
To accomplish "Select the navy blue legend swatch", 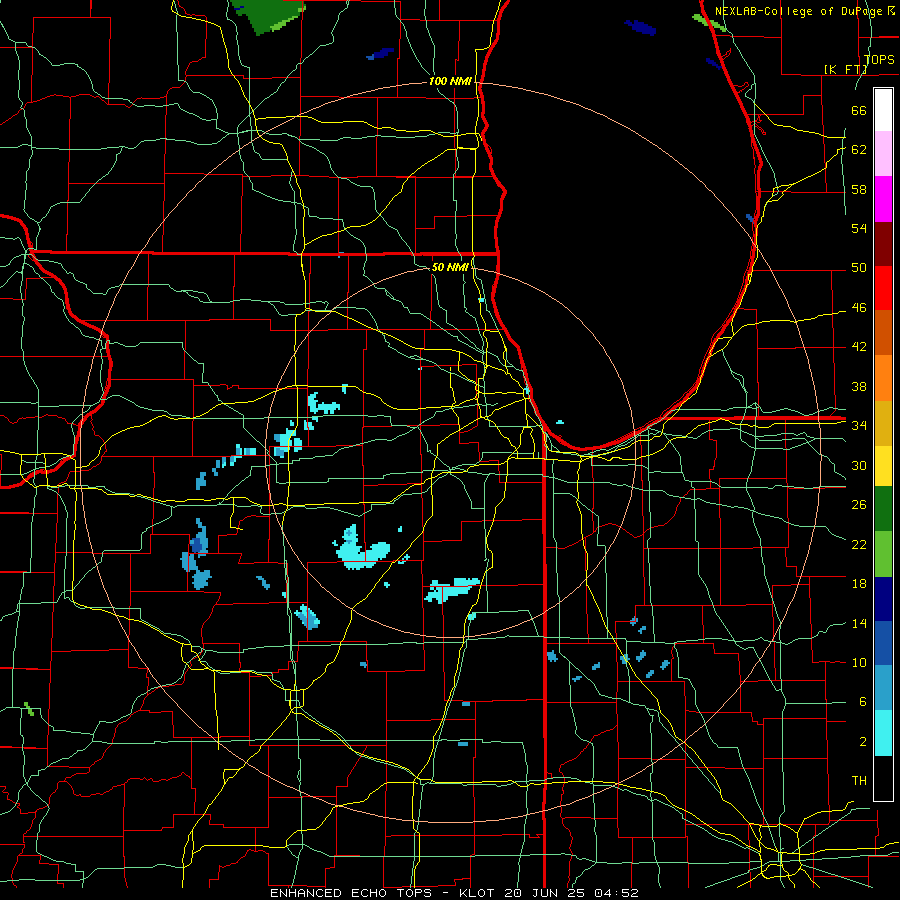I will coord(883,599).
